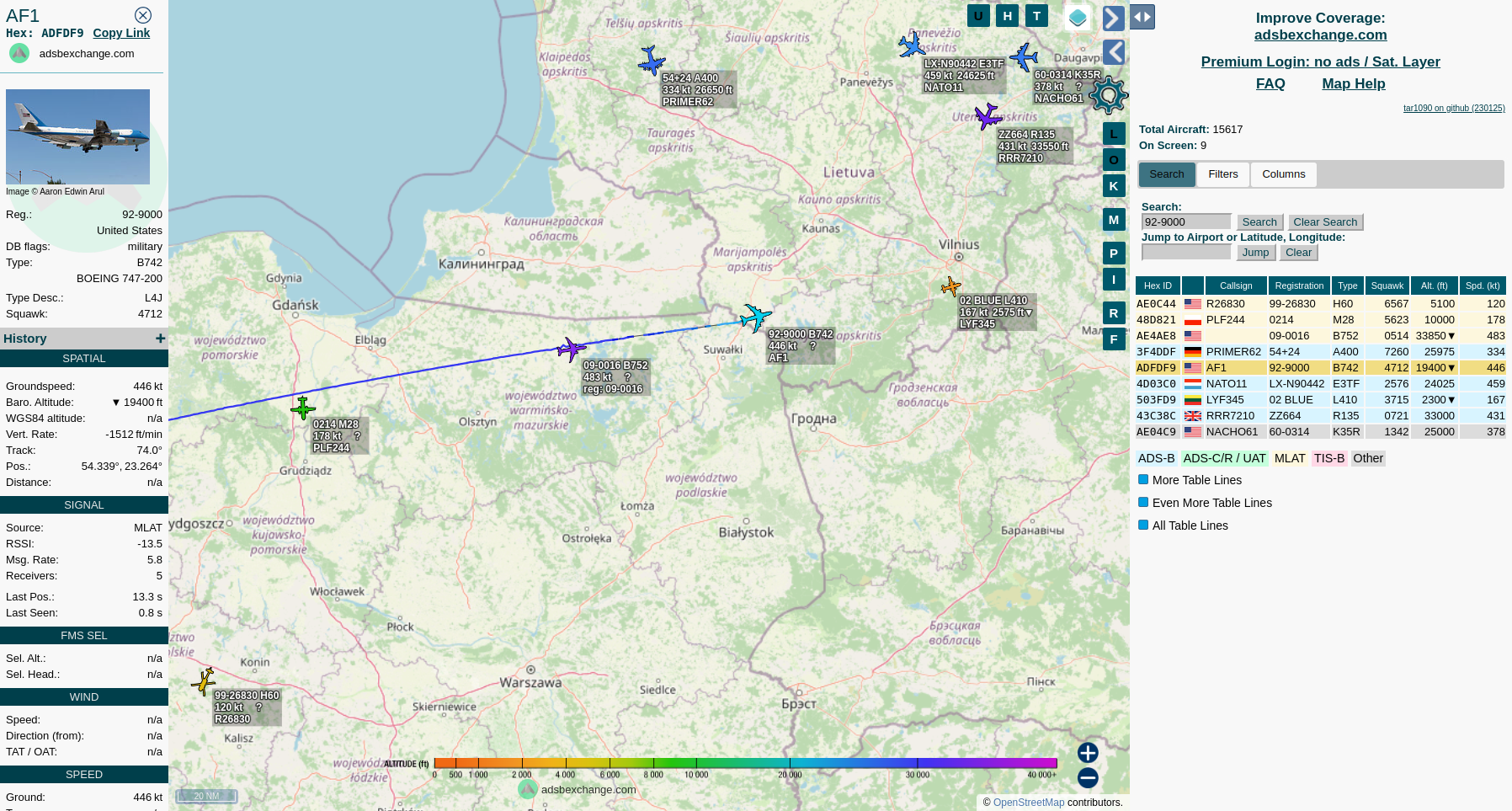Toggle the O label option button
1512x811 pixels.
tap(1114, 159)
